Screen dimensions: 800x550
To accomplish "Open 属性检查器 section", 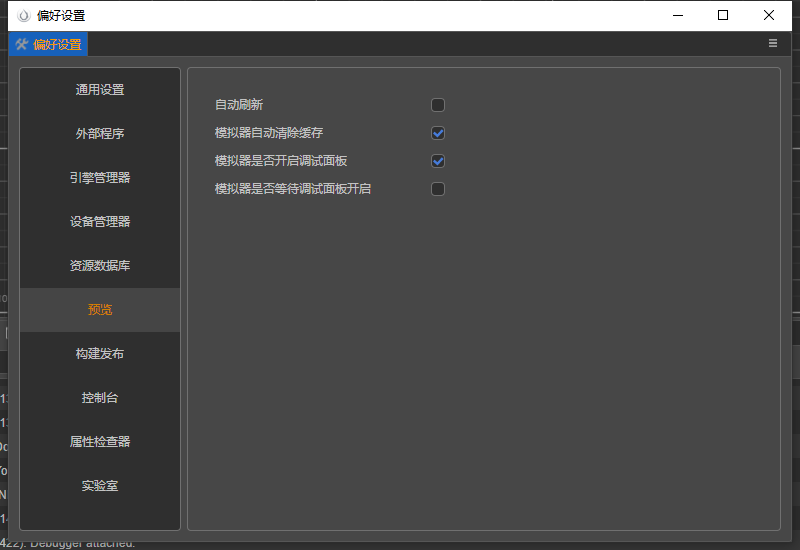I will click(x=100, y=441).
